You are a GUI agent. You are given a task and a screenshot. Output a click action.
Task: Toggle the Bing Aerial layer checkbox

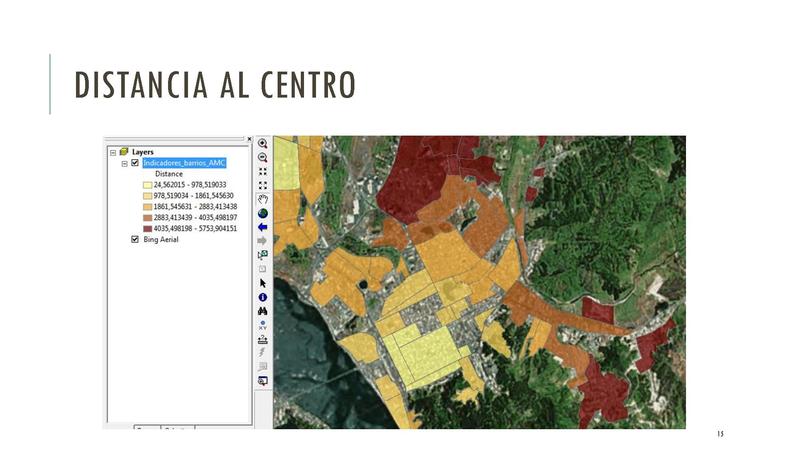135,240
